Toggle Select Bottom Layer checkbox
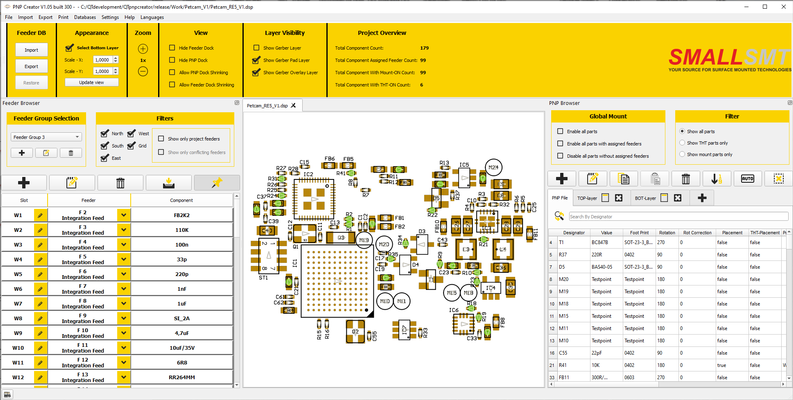Screen dimensions: 793x400 (70, 47)
